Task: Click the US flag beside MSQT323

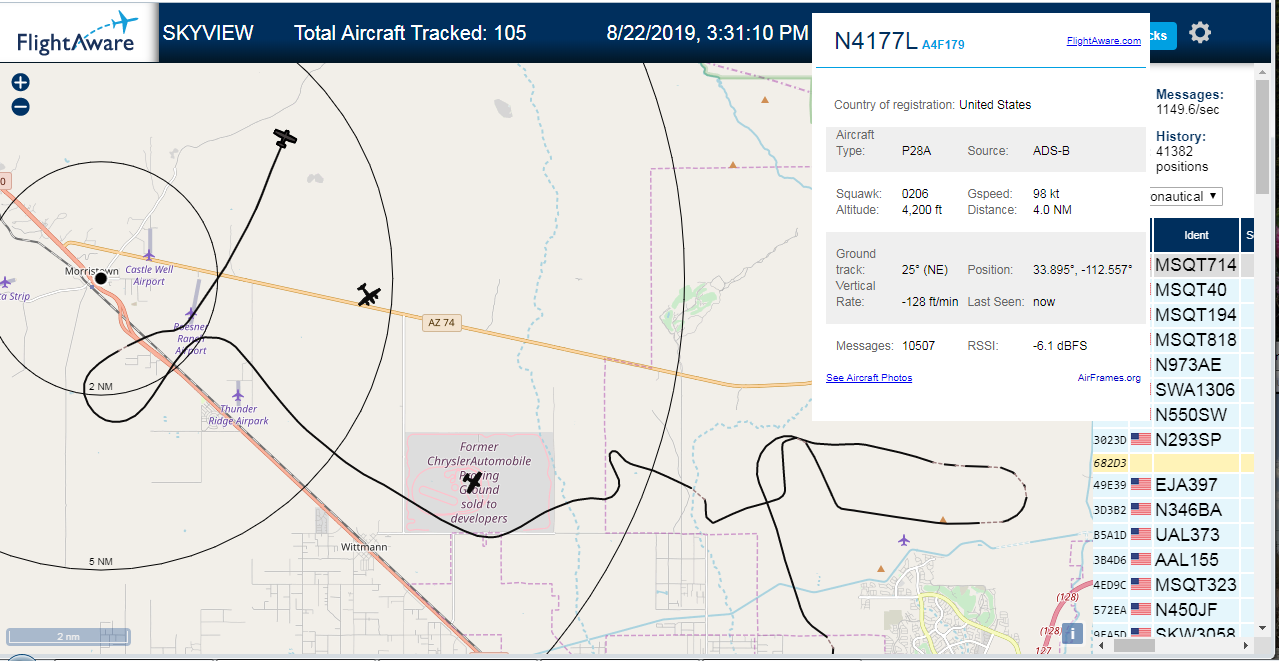Action: point(1141,585)
